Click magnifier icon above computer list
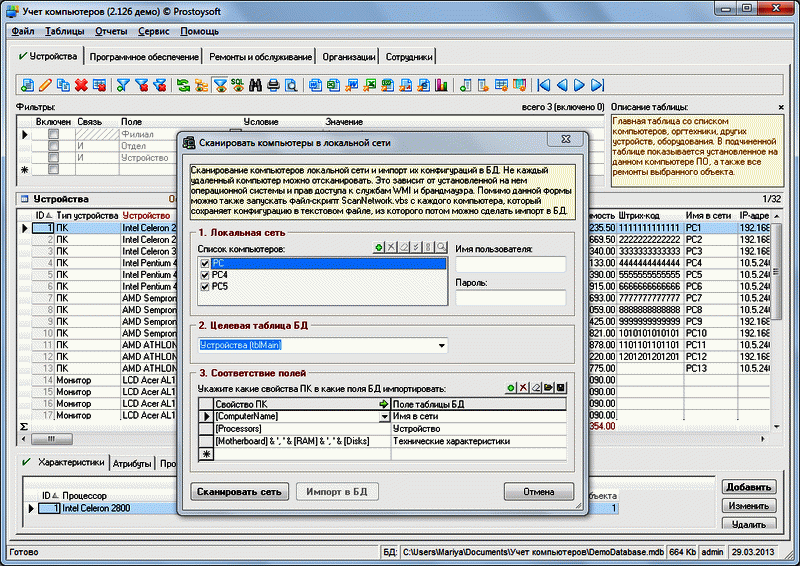The image size is (800, 566). (441, 247)
